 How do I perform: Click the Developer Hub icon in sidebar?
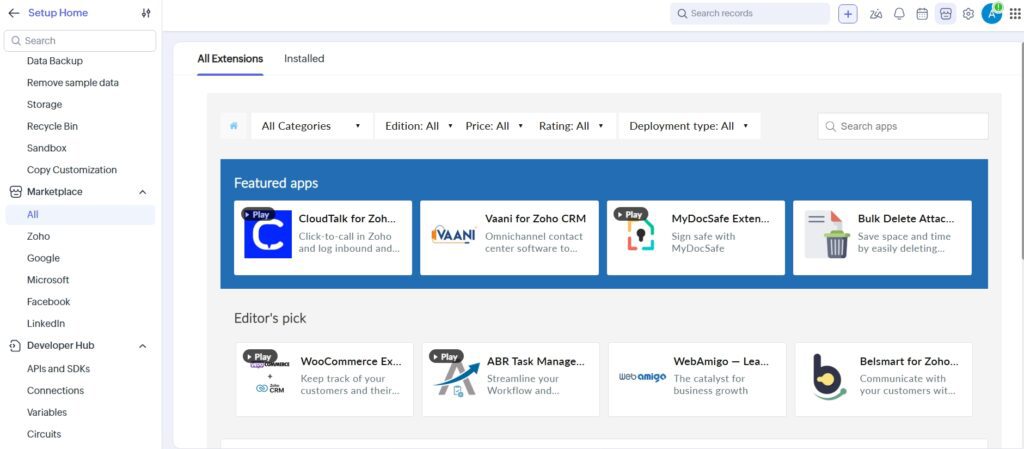[16, 346]
